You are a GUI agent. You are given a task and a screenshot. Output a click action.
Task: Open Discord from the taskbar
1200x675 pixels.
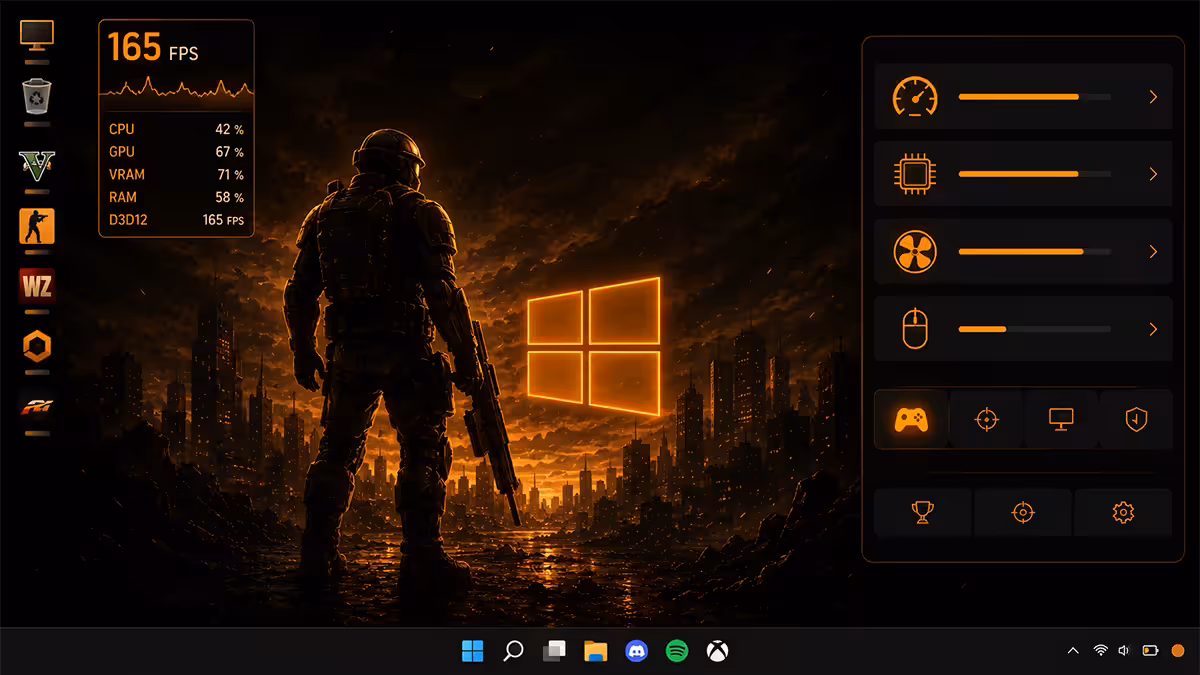pos(636,651)
